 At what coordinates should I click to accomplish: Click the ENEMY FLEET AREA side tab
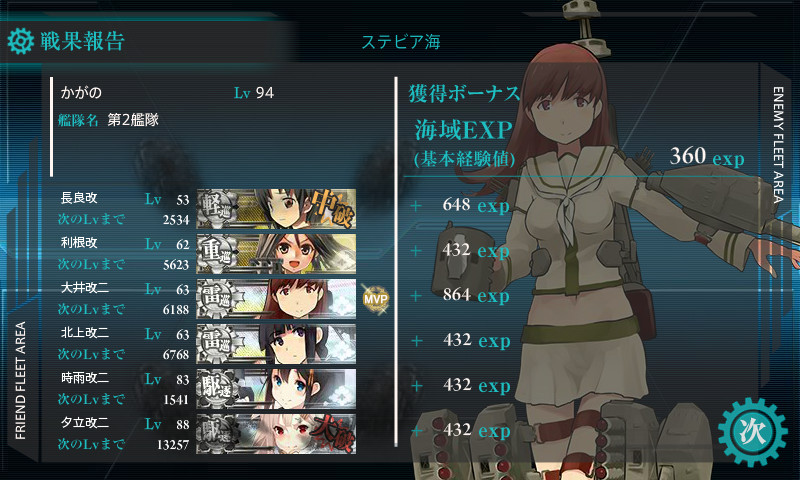pos(778,145)
